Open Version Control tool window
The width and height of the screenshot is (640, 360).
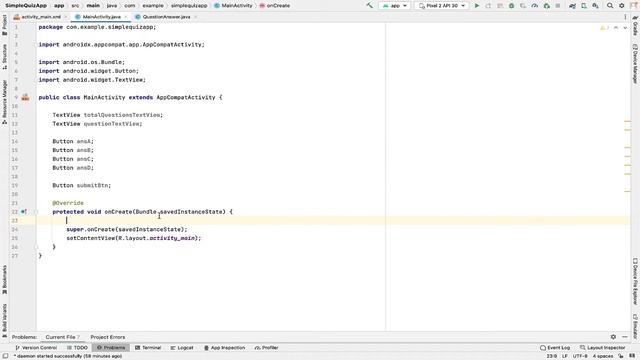pos(36,348)
